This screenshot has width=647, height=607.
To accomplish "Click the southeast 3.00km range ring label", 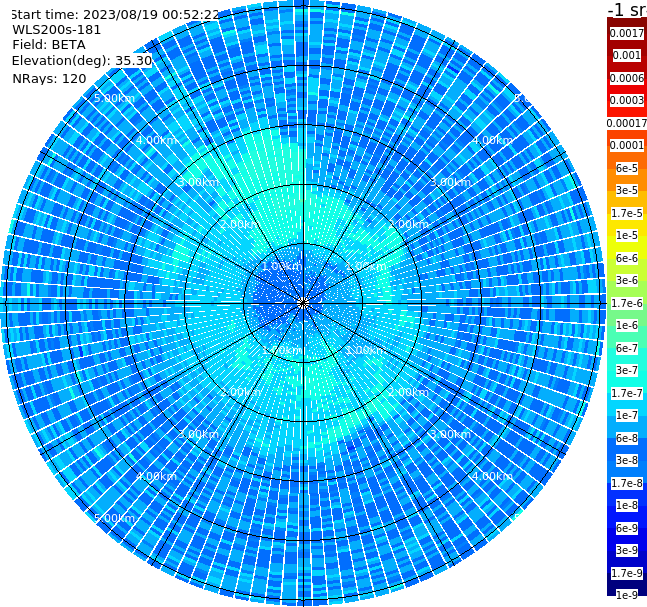I will click(450, 434).
